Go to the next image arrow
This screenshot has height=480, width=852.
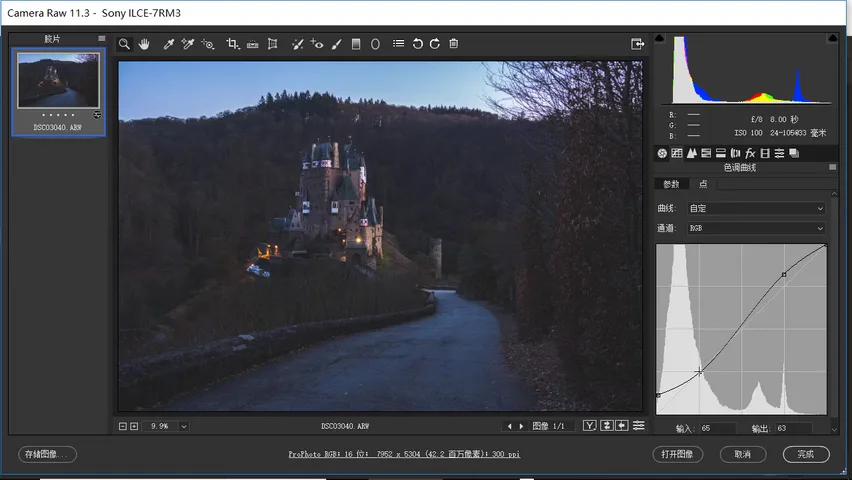tap(521, 426)
